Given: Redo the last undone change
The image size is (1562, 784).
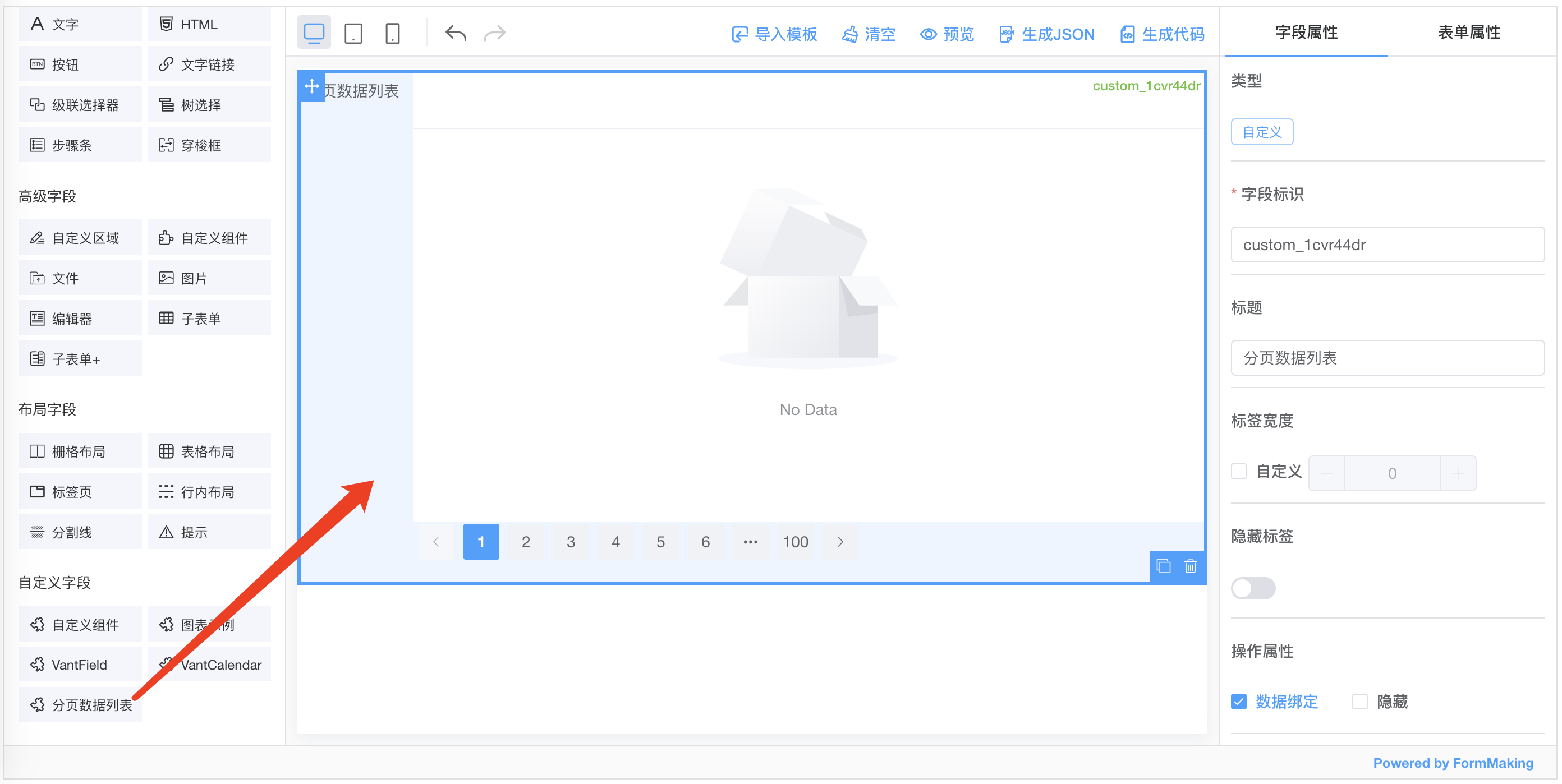Looking at the screenshot, I should [x=494, y=33].
